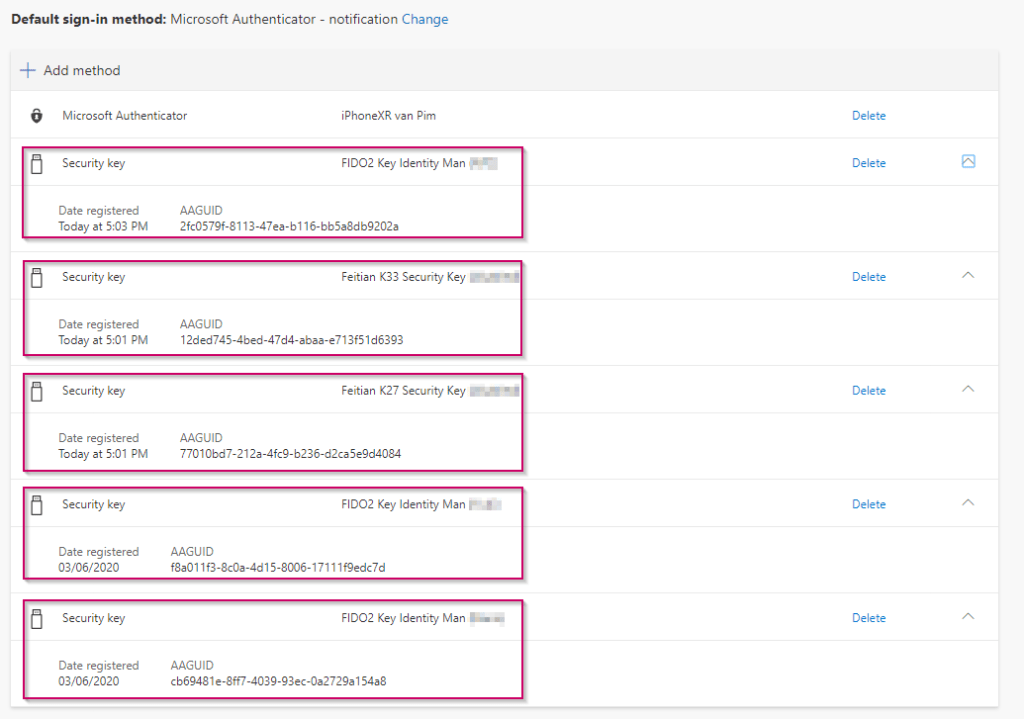Collapse details of the key with AAGUID f8a011f3

pyautogui.click(x=967, y=503)
